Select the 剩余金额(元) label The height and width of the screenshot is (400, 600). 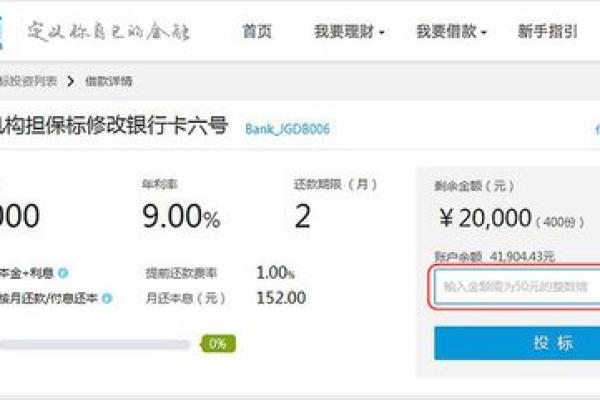(x=474, y=186)
